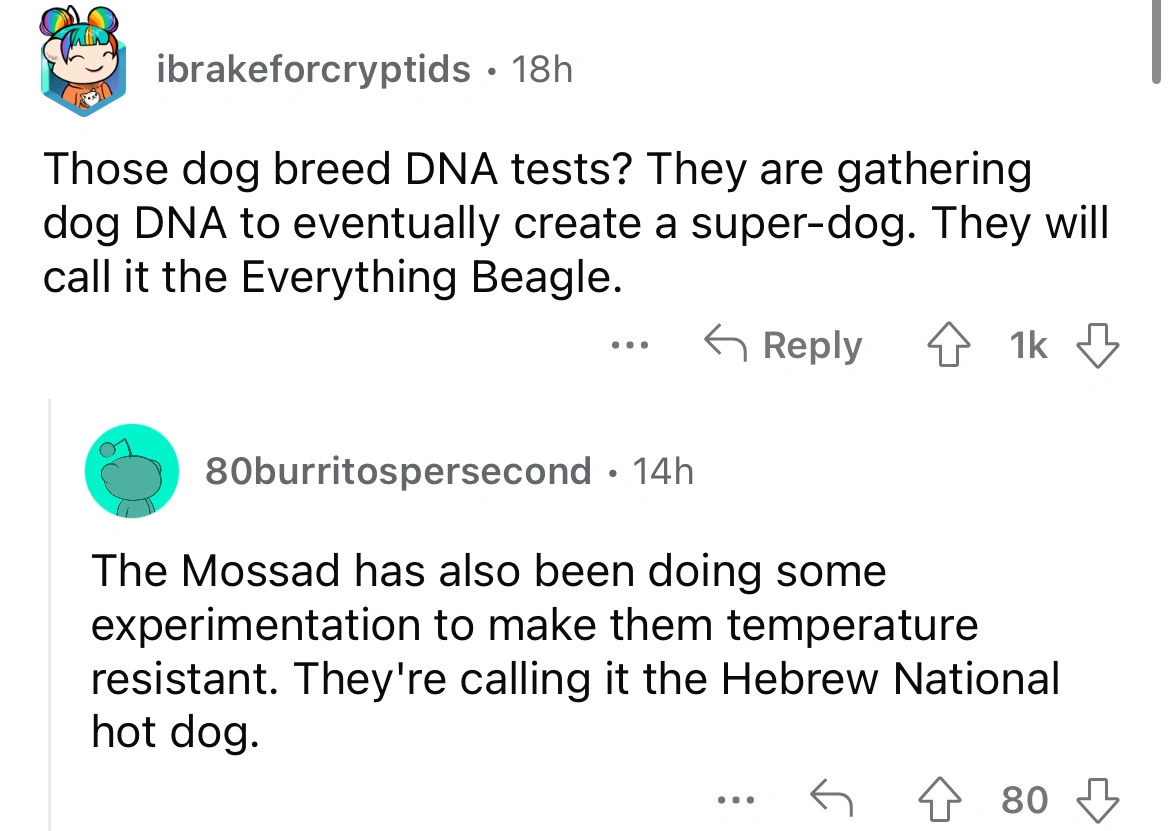Click the 80 score on the reply

1023,799
